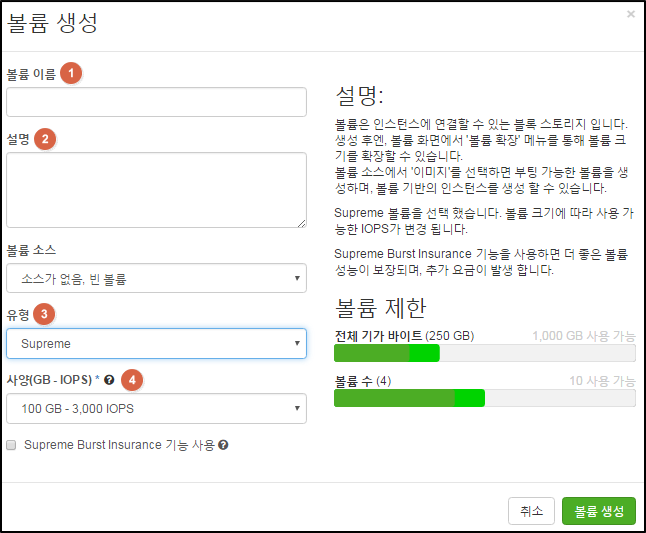This screenshot has width=646, height=533.
Task: Open help icon next to 사양(GB - IOPS)
Action: pyautogui.click(x=109, y=380)
